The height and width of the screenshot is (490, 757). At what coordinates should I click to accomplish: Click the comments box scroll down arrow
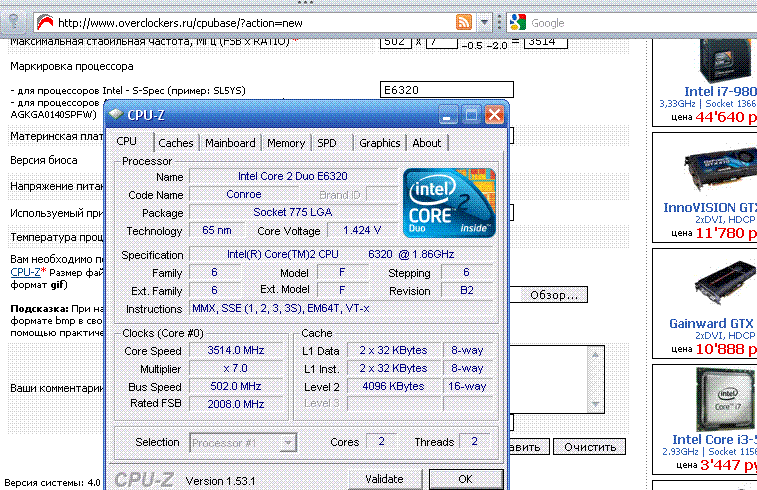coord(595,405)
